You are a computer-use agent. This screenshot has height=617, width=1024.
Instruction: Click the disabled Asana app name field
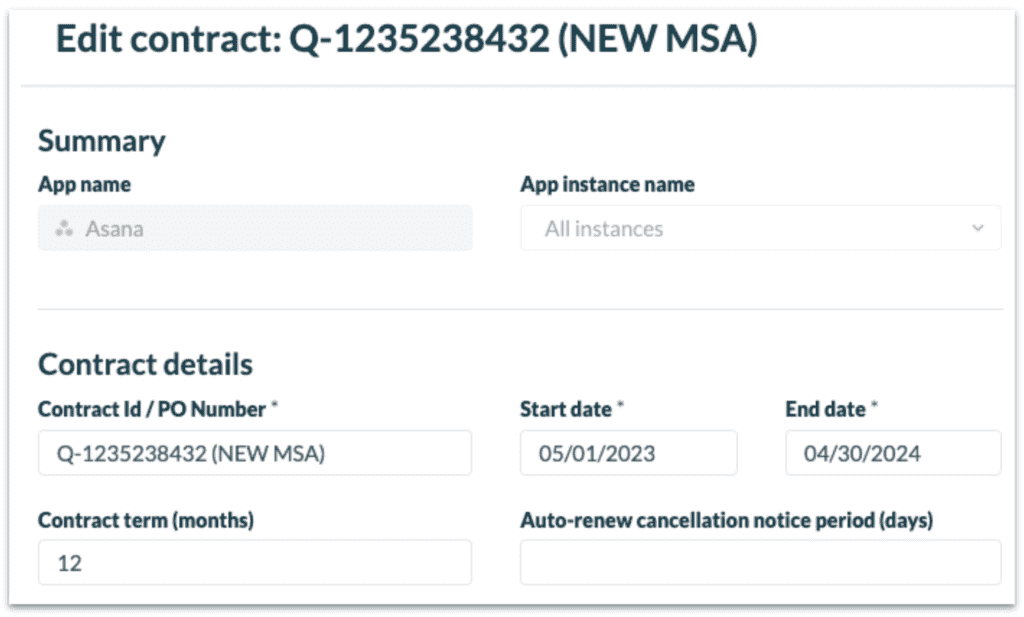255,228
